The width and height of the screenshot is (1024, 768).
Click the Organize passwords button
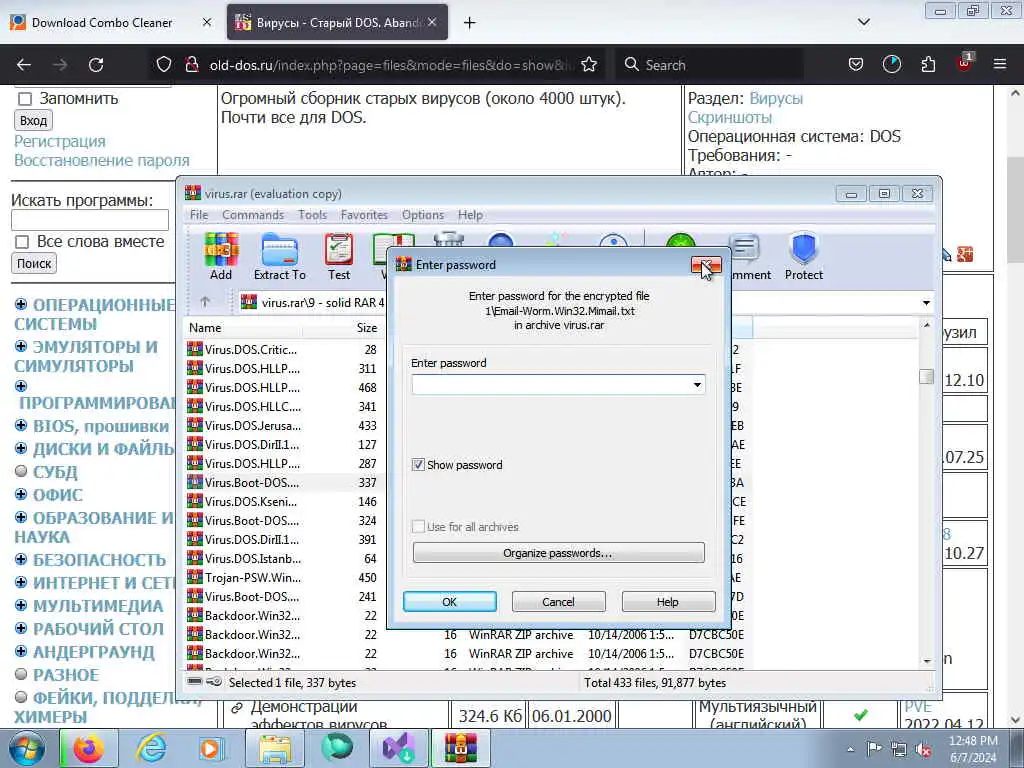coord(558,552)
